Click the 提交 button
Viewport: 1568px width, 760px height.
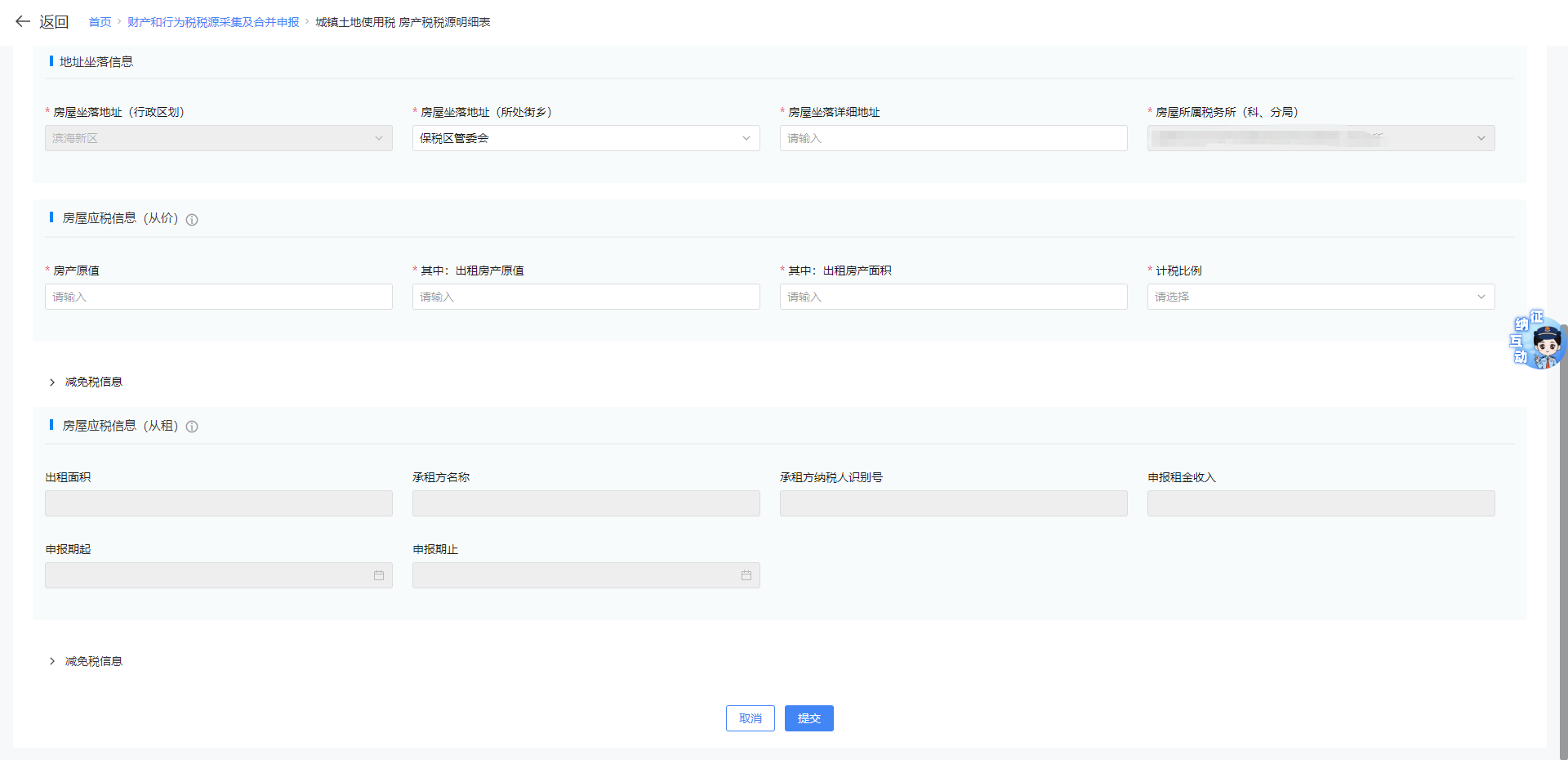coord(808,718)
